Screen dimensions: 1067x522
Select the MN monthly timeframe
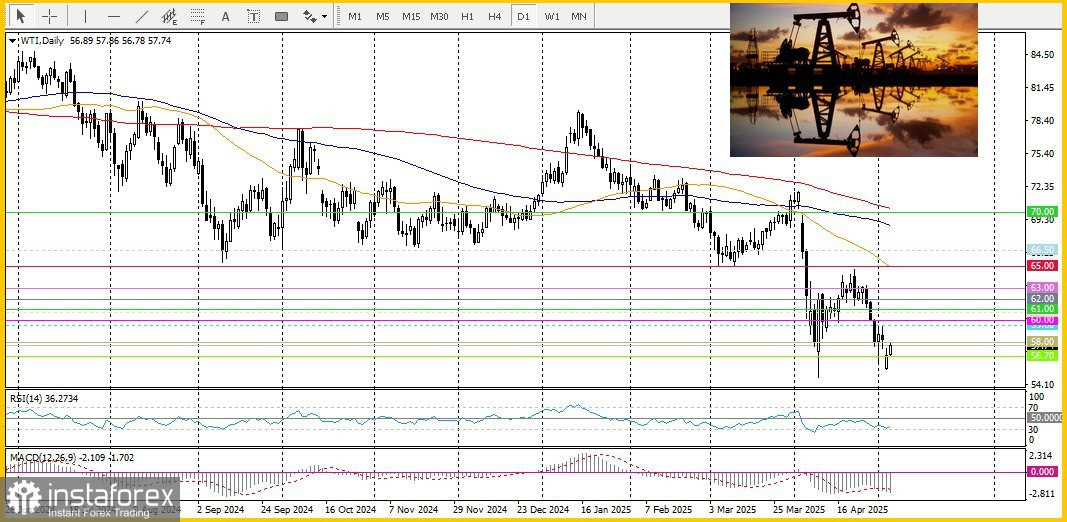coord(579,16)
